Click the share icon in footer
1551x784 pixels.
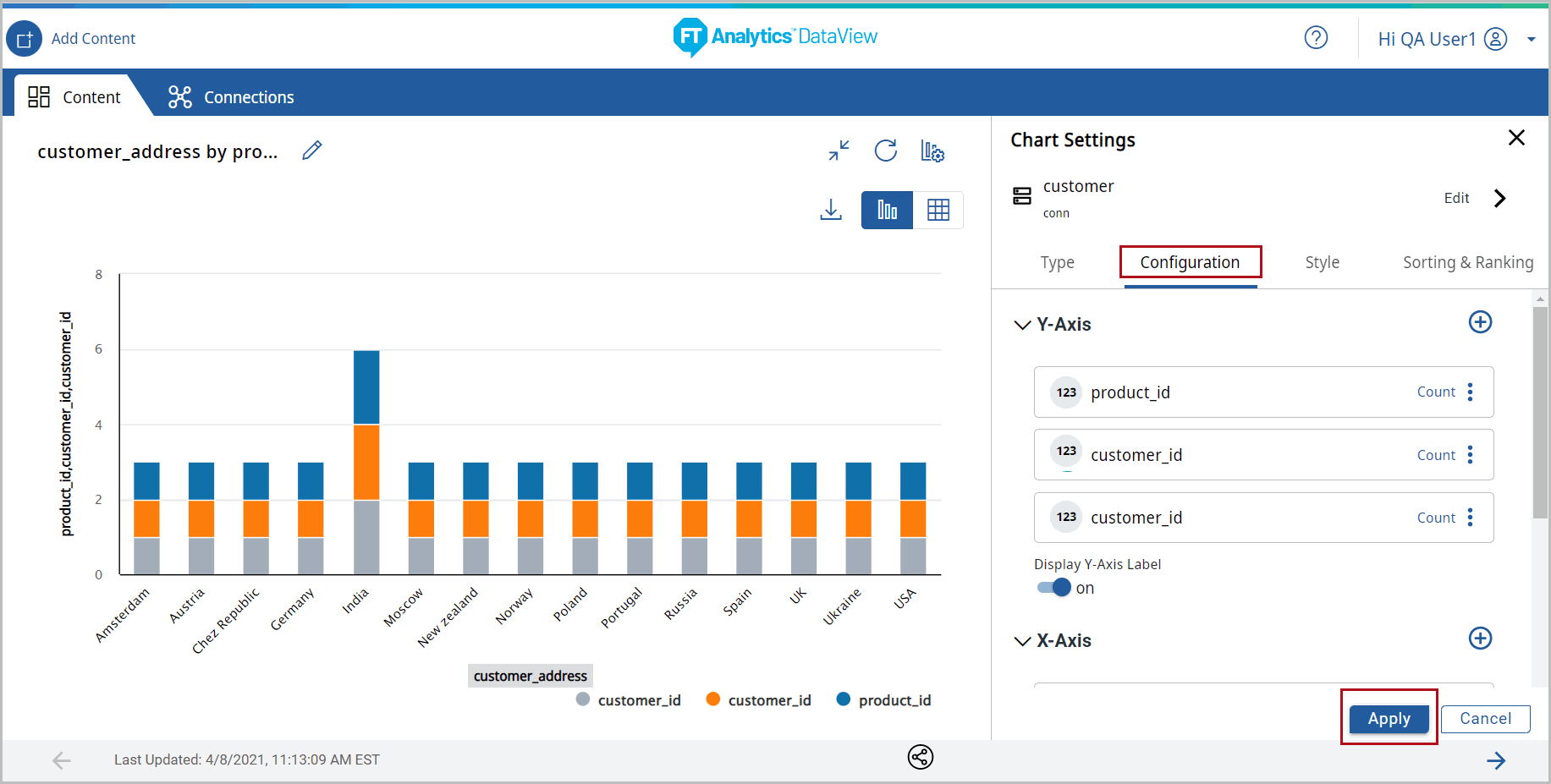920,757
